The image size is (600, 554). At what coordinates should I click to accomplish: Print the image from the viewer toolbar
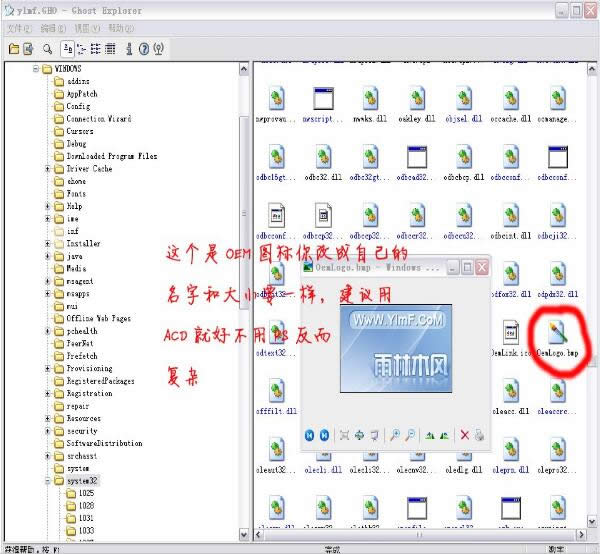479,435
